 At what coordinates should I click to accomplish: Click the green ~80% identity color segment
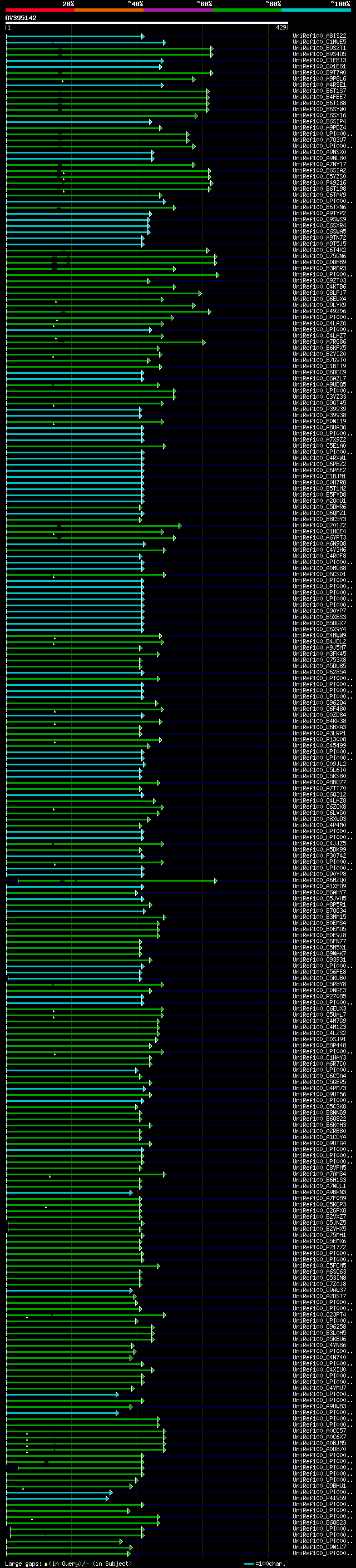pos(247,10)
